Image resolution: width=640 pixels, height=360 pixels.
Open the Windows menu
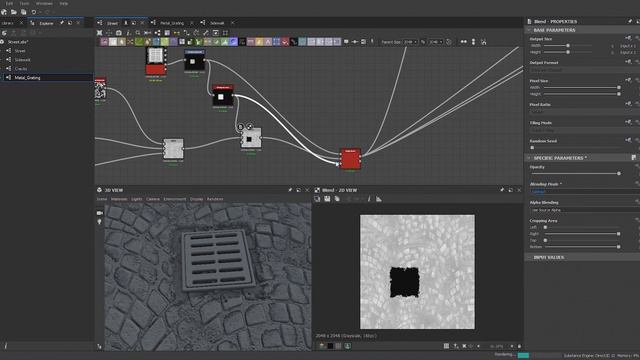pos(44,3)
